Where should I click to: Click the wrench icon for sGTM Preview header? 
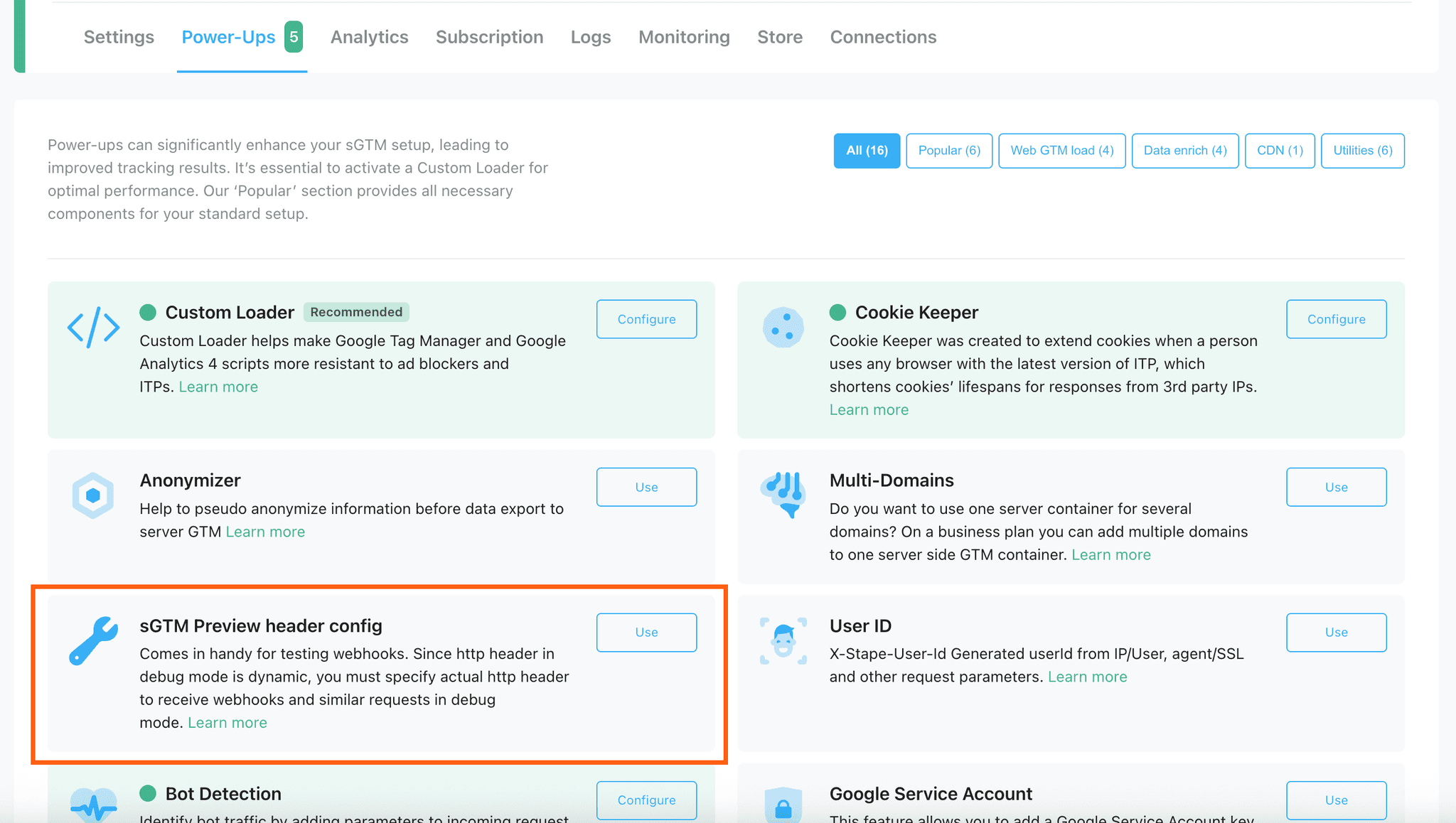point(93,640)
